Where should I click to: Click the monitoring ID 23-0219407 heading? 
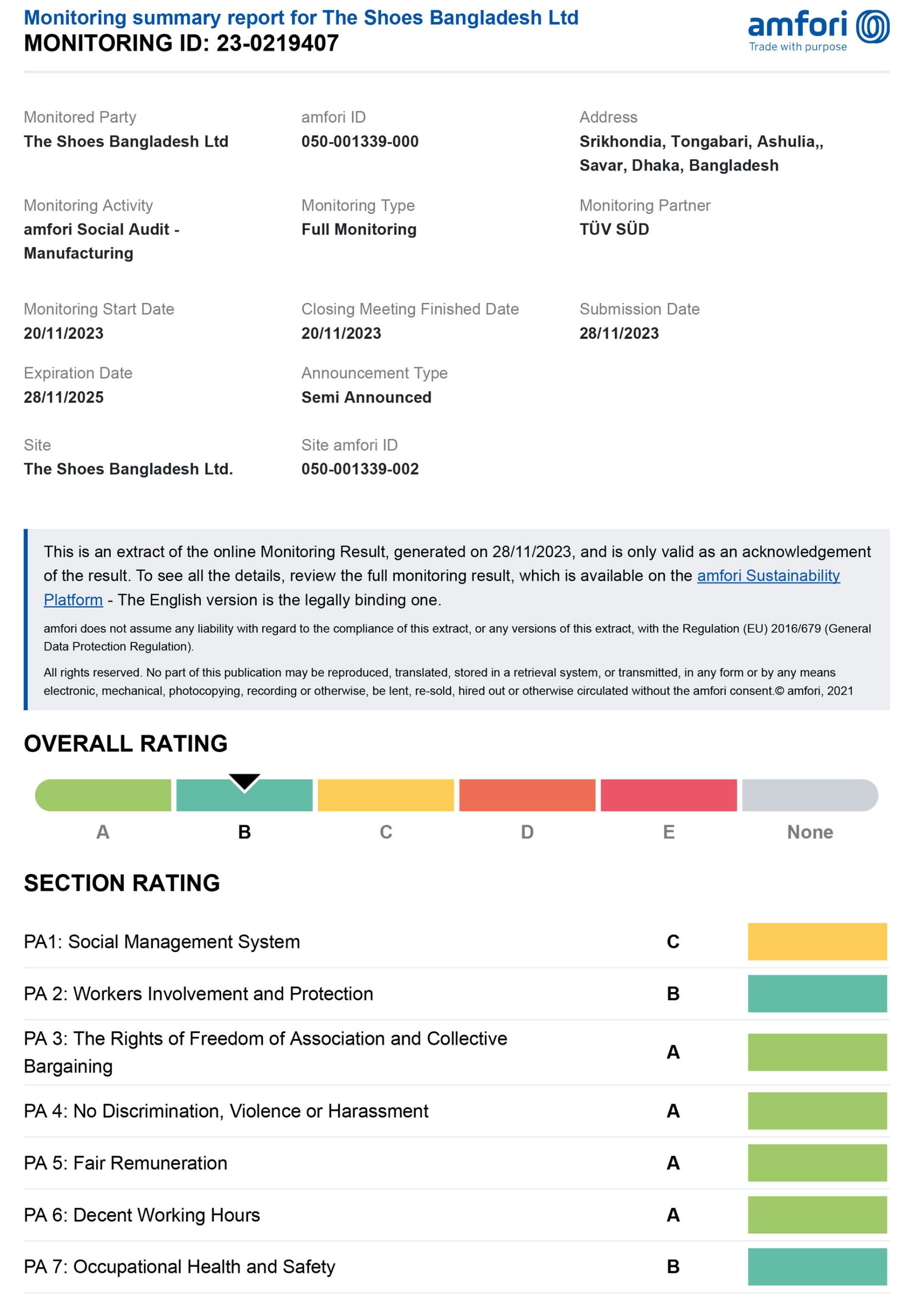[181, 43]
